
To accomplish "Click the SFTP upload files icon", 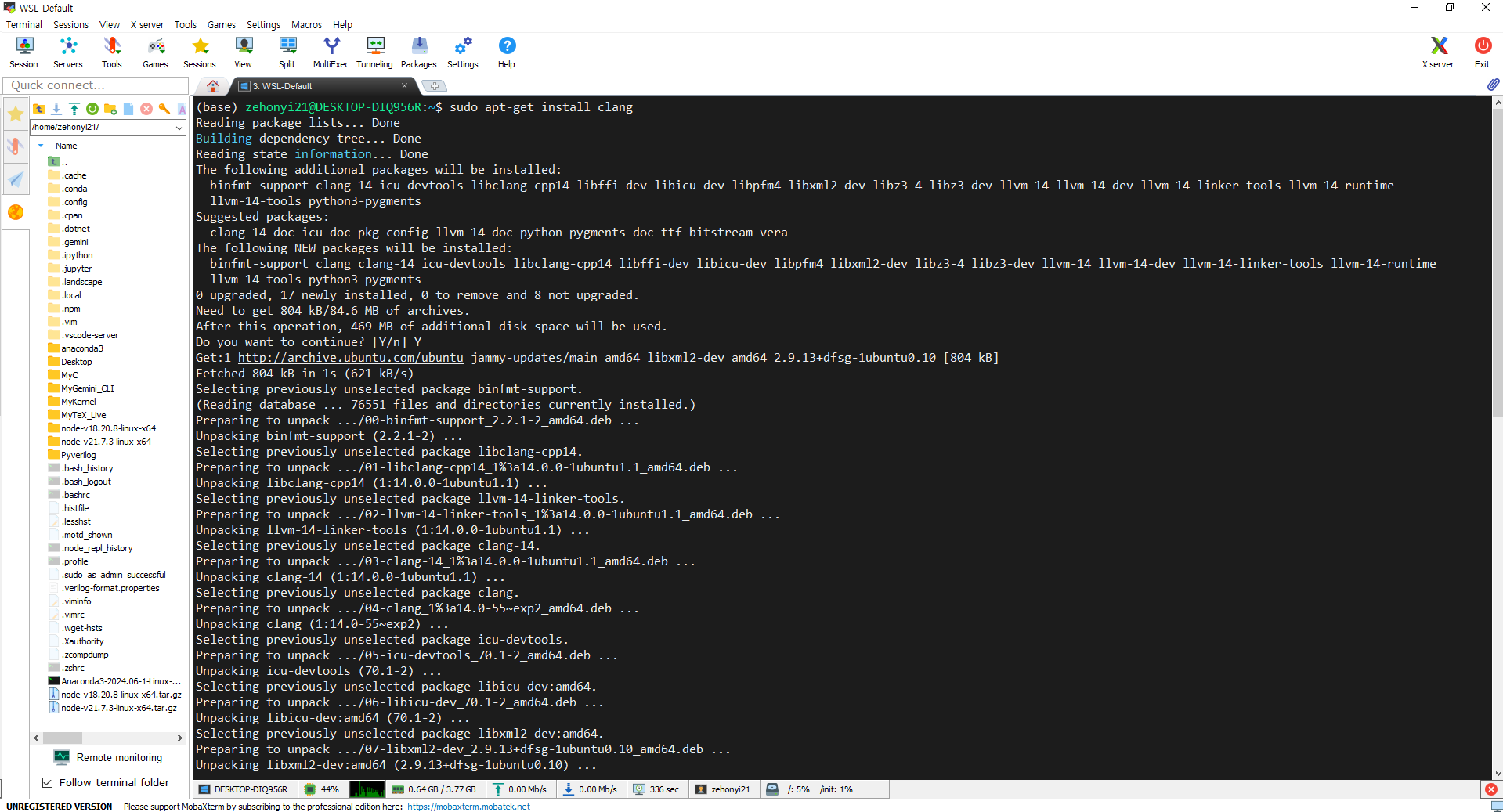I will (74, 109).
